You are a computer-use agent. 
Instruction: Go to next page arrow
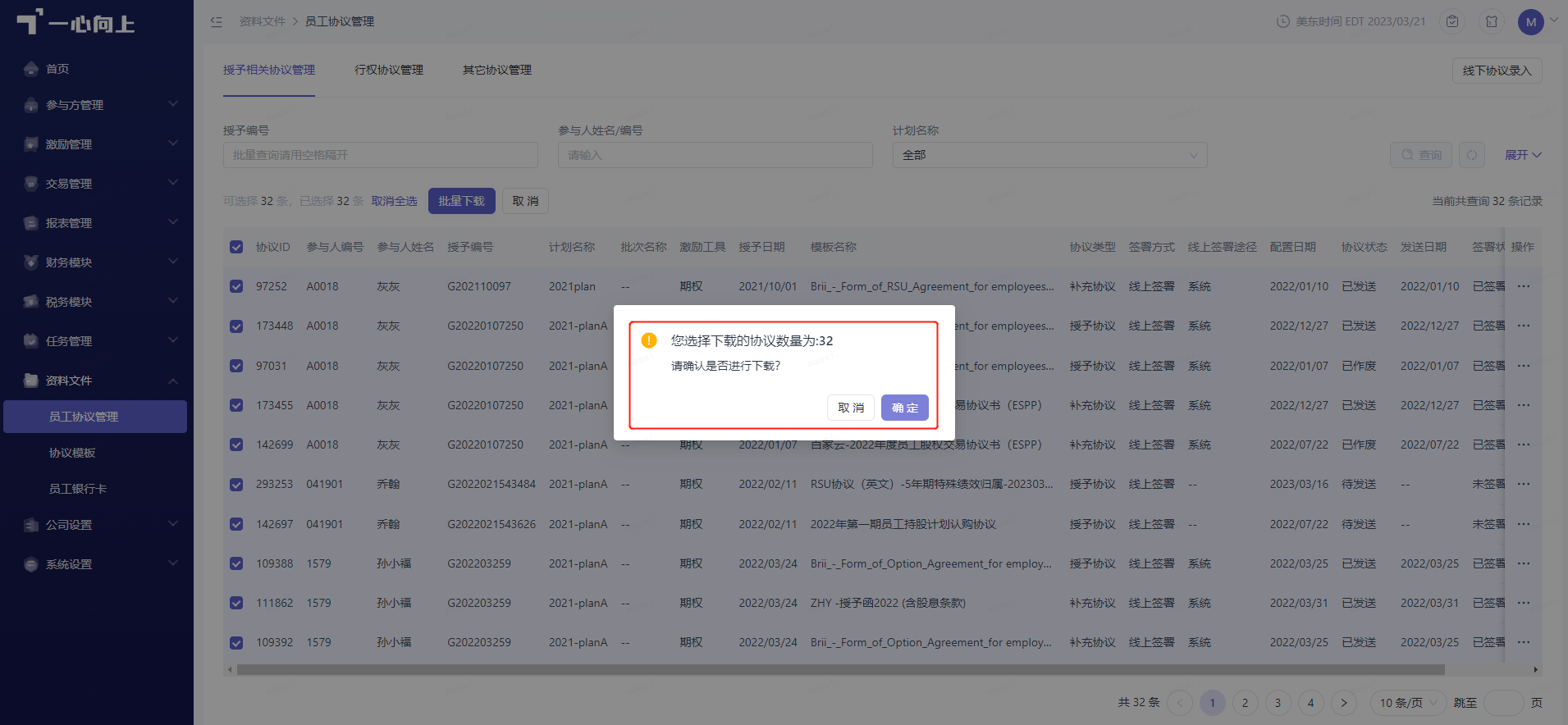click(x=1343, y=703)
